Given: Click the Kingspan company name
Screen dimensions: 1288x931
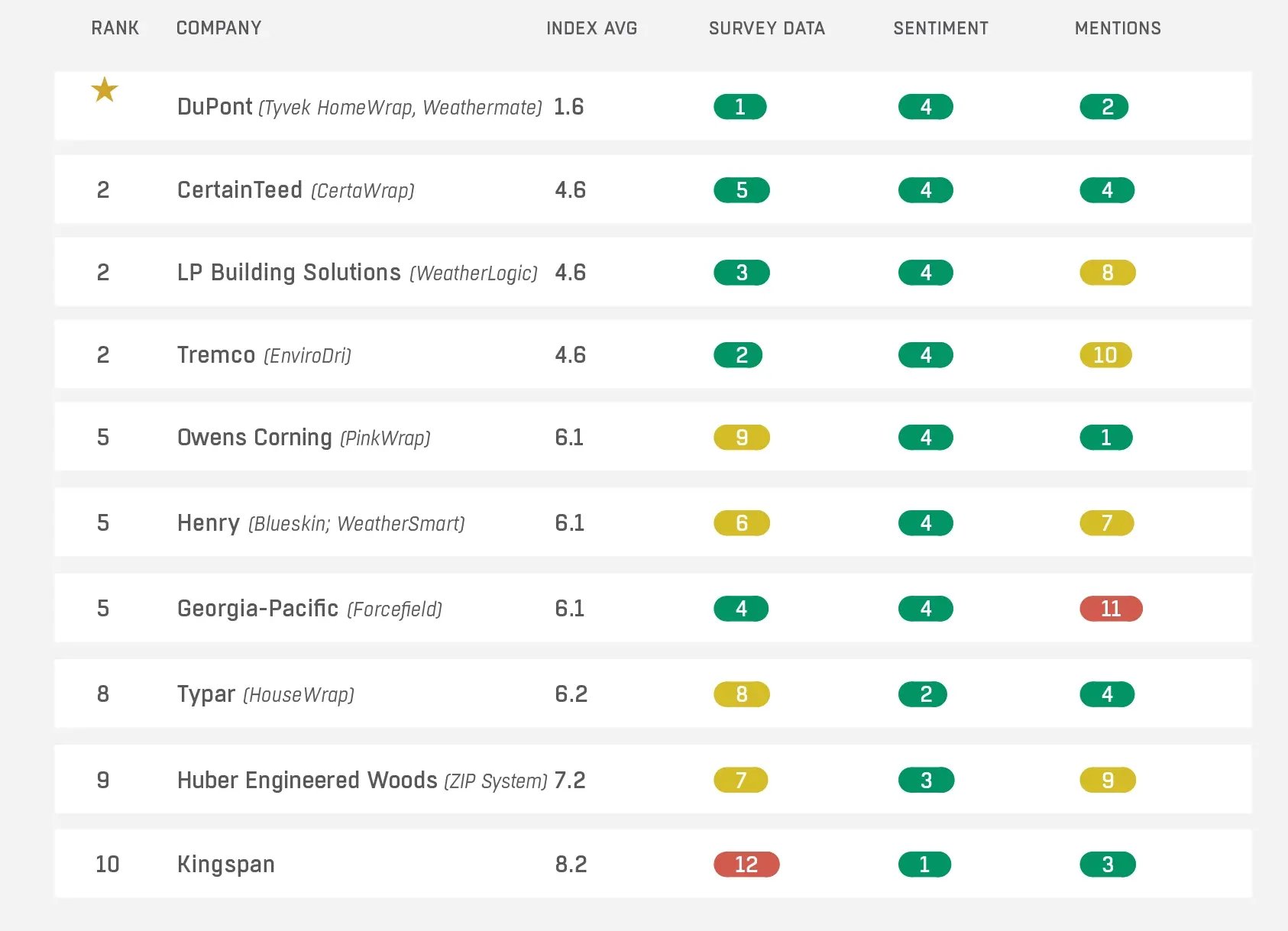Looking at the screenshot, I should pyautogui.click(x=225, y=864).
